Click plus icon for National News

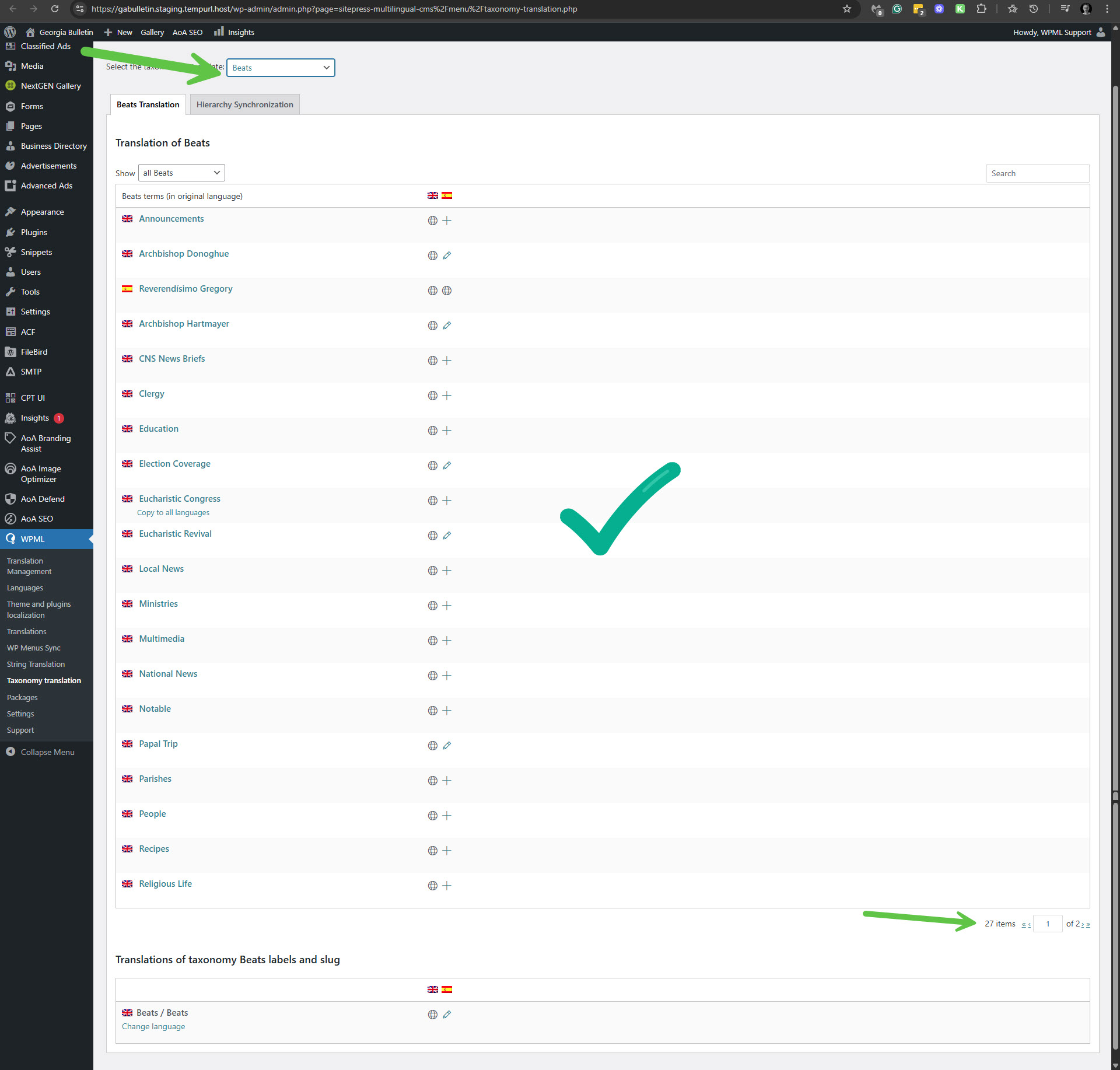(447, 676)
